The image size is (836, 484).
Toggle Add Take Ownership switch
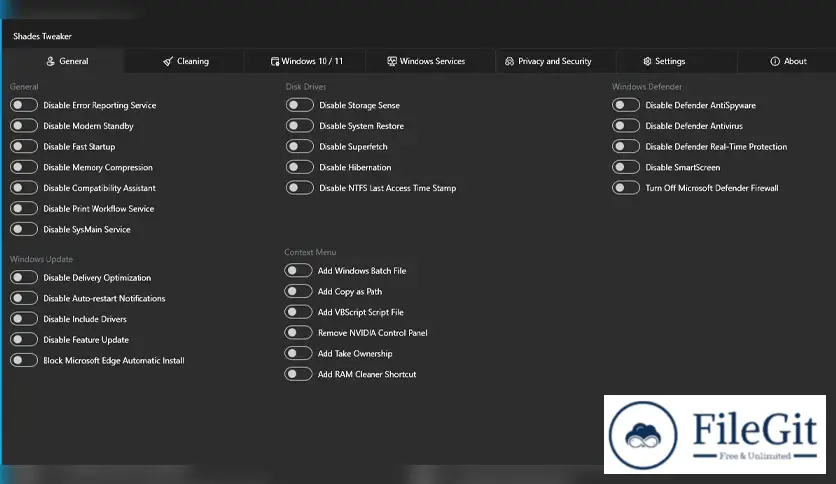tap(298, 353)
